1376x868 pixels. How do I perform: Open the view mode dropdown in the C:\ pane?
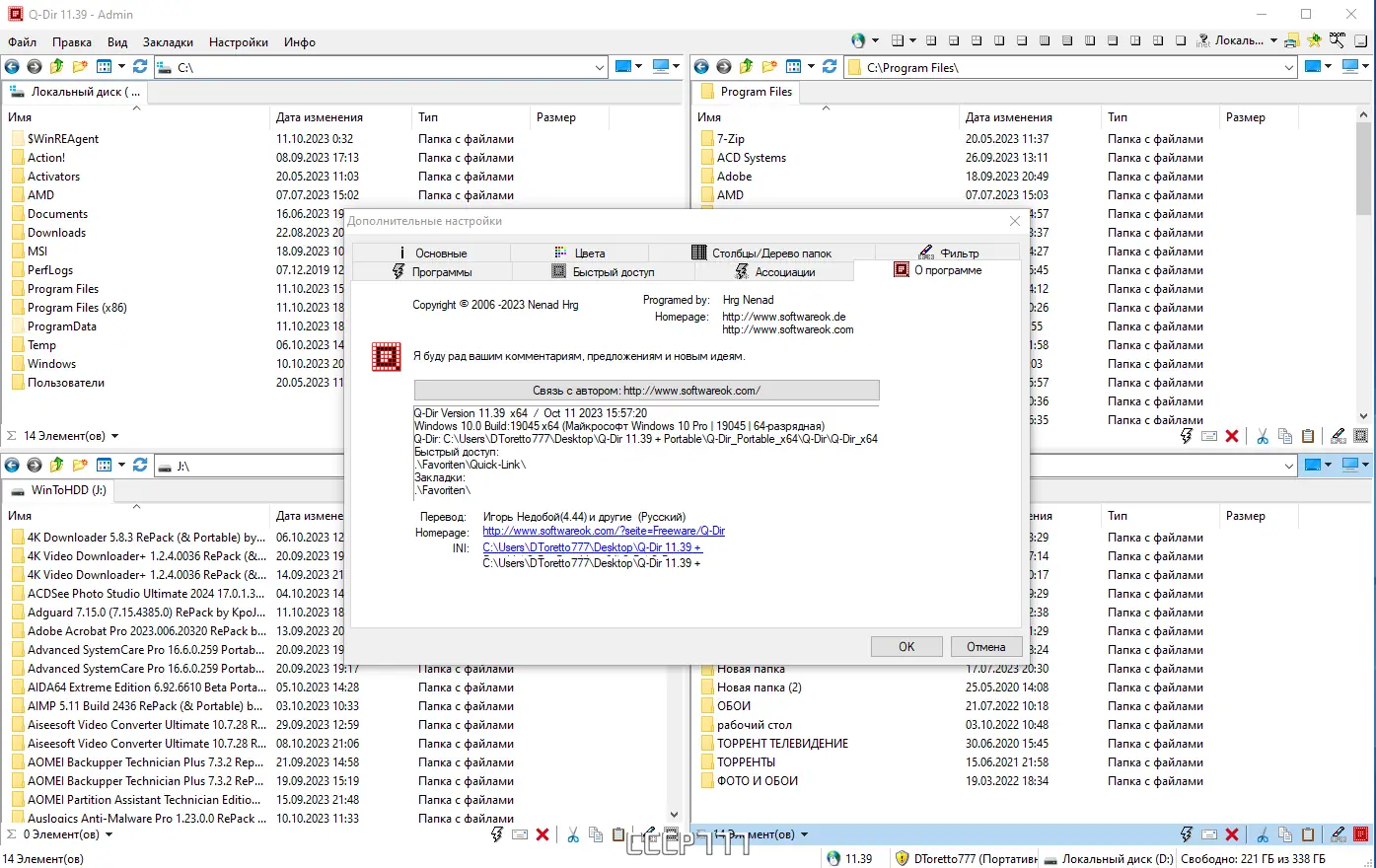(121, 67)
